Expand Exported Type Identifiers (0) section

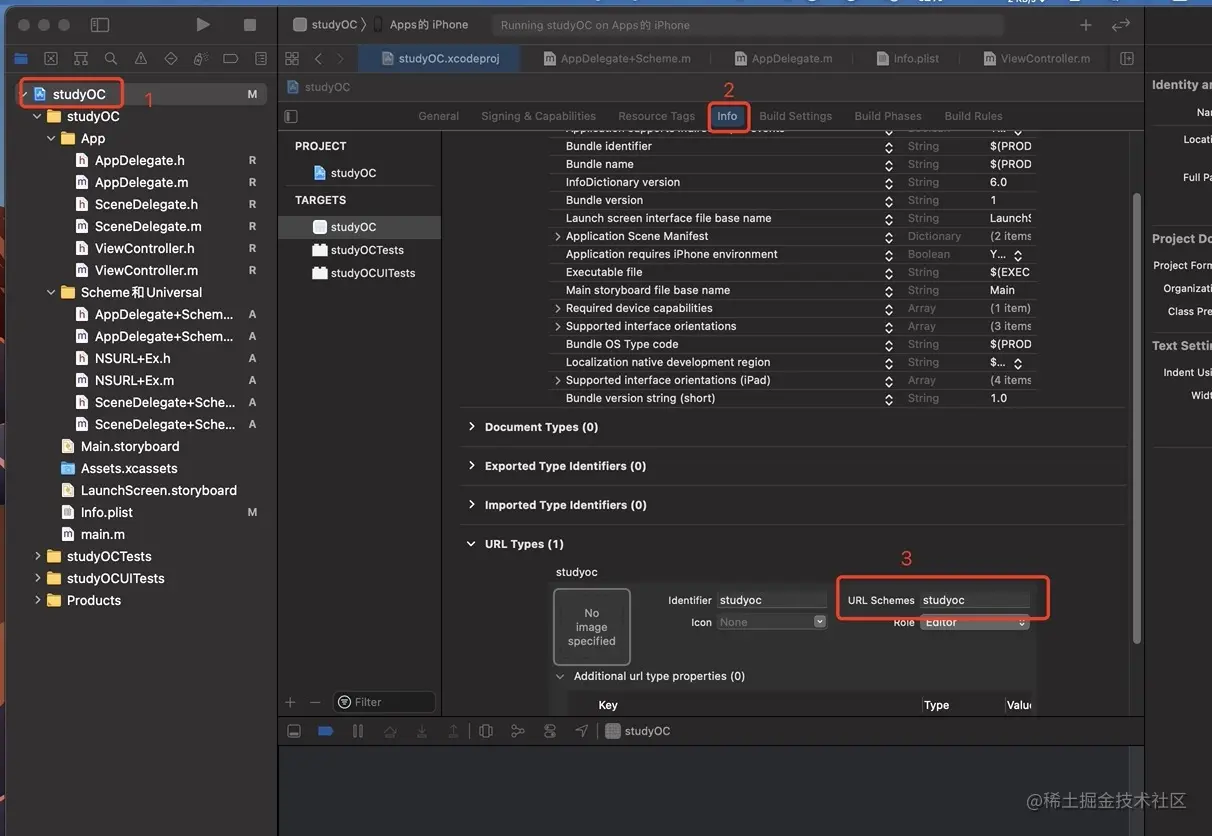click(472, 466)
